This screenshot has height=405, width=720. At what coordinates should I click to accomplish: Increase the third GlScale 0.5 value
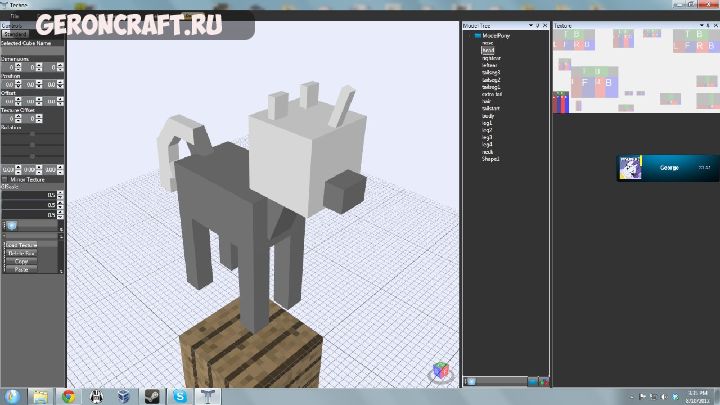click(60, 213)
